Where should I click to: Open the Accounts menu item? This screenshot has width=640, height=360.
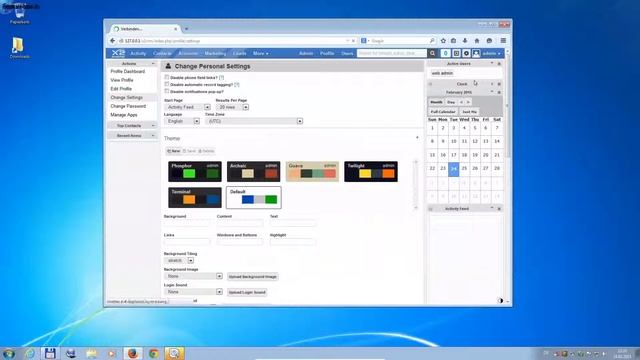pyautogui.click(x=188, y=53)
